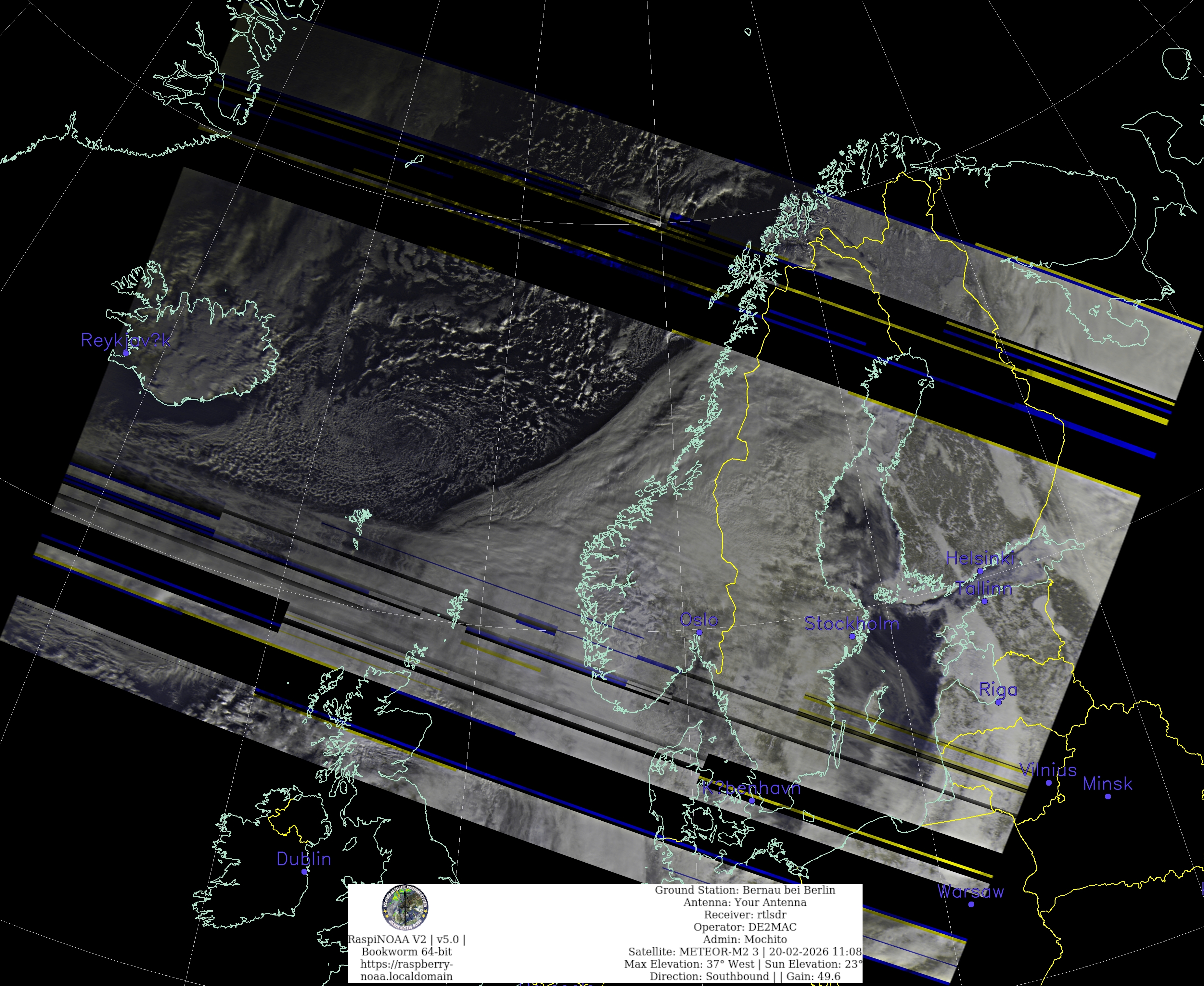This screenshot has width=1204, height=986.
Task: Click the Helsinki city marker dot
Action: (980, 571)
